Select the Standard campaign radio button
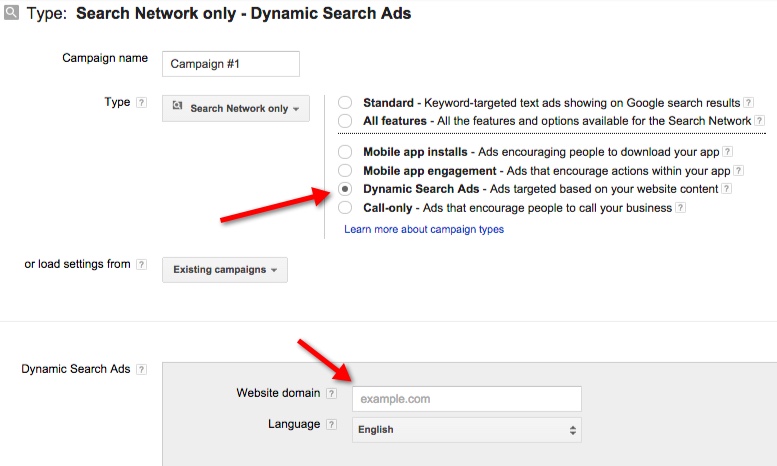Image resolution: width=777 pixels, height=466 pixels. click(x=345, y=103)
